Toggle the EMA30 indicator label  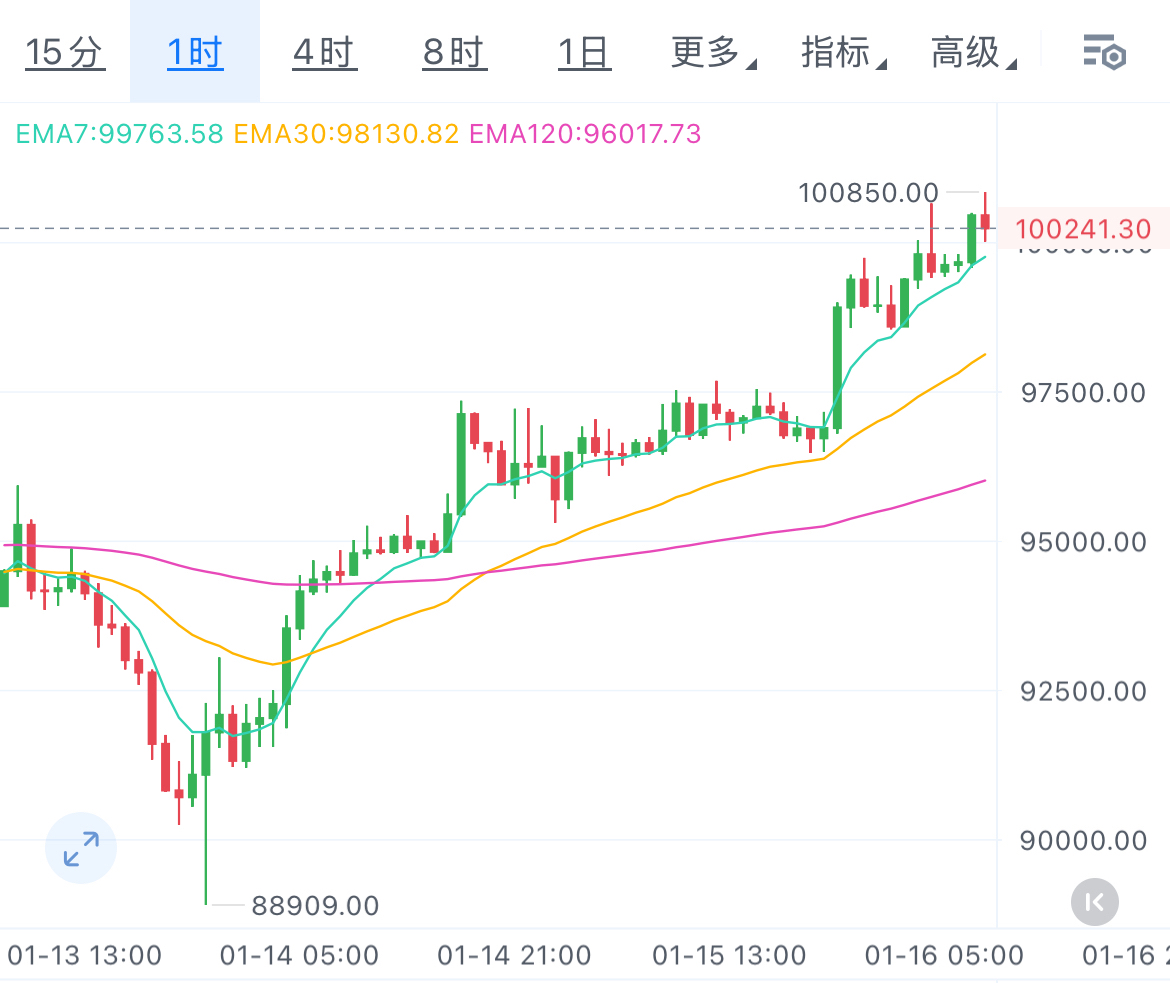(345, 133)
